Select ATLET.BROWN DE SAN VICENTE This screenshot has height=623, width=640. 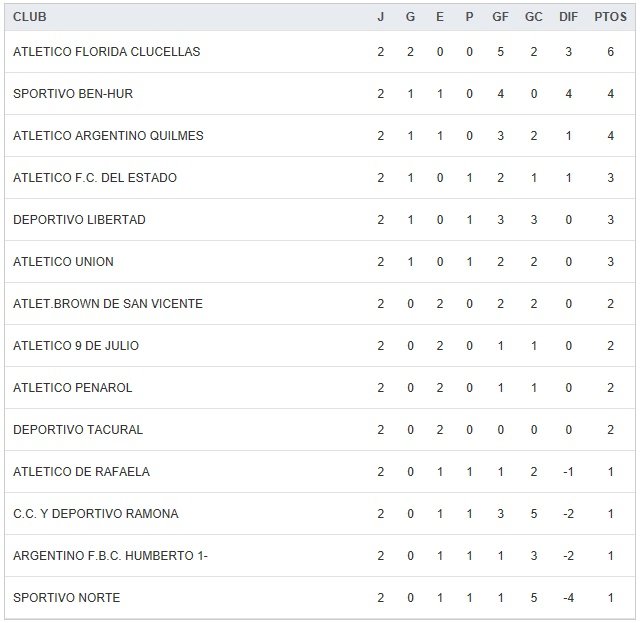(x=108, y=304)
